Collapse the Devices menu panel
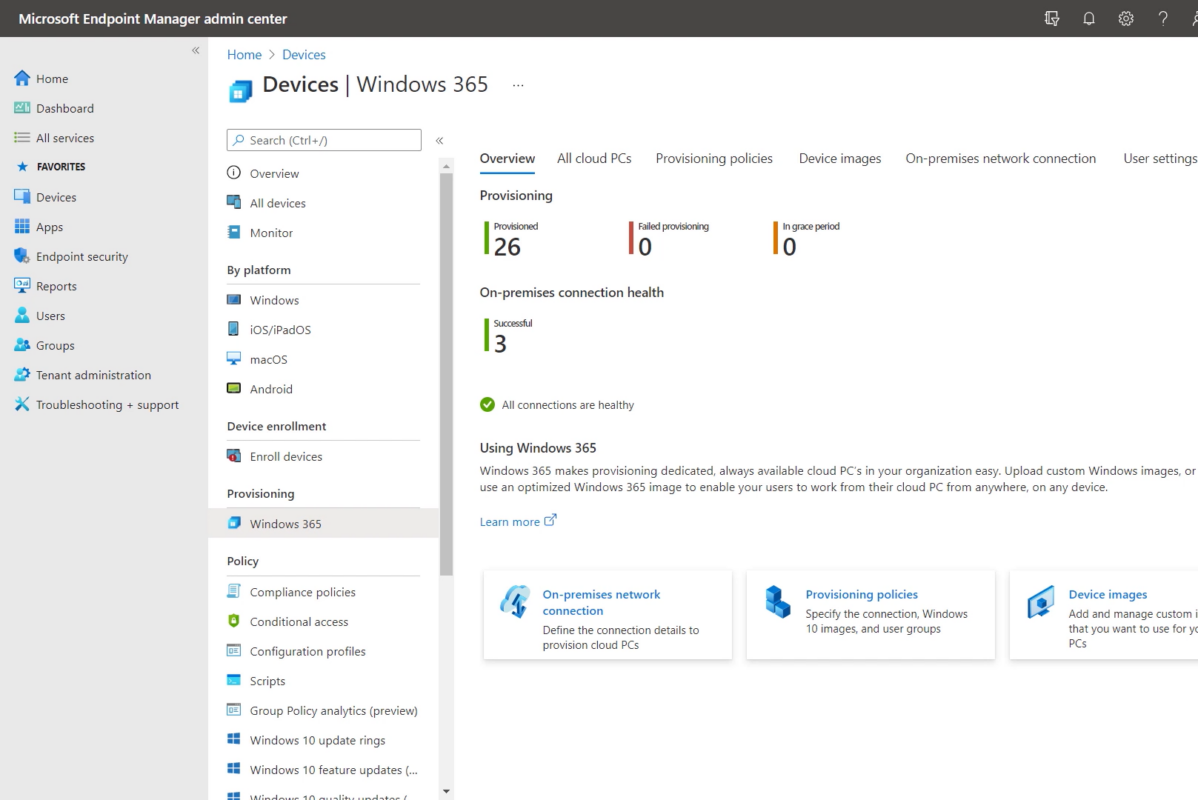The image size is (1198, 800). pos(439,141)
